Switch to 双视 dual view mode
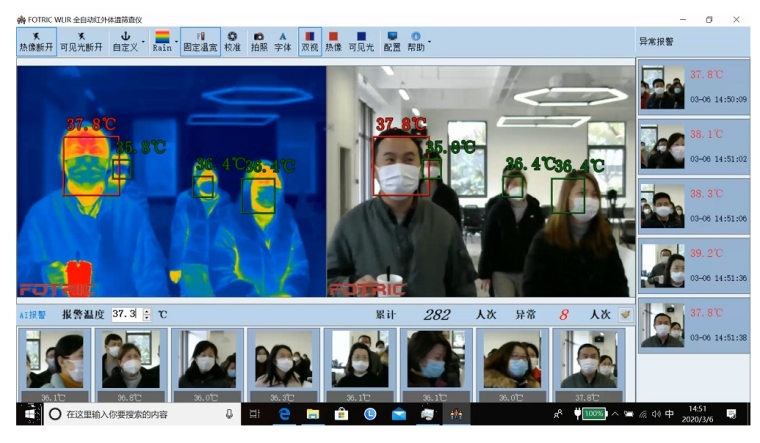 pyautogui.click(x=309, y=41)
